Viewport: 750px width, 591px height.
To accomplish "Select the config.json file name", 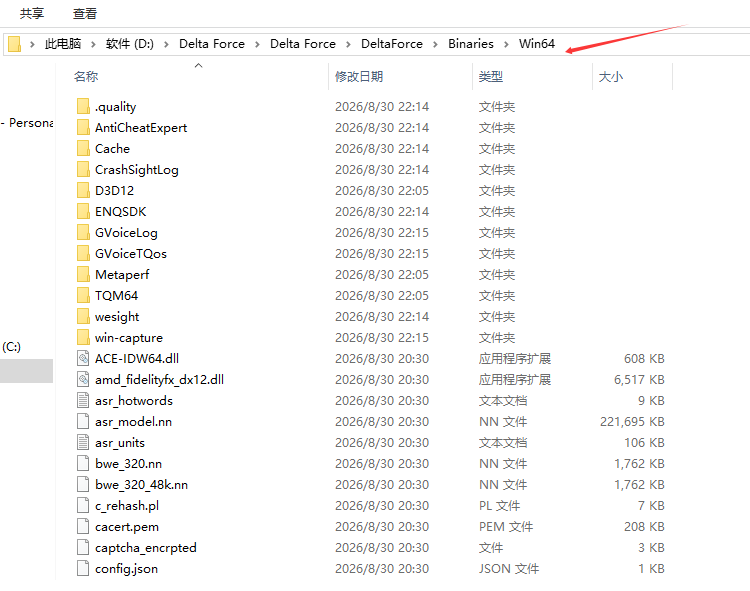I will 126,569.
